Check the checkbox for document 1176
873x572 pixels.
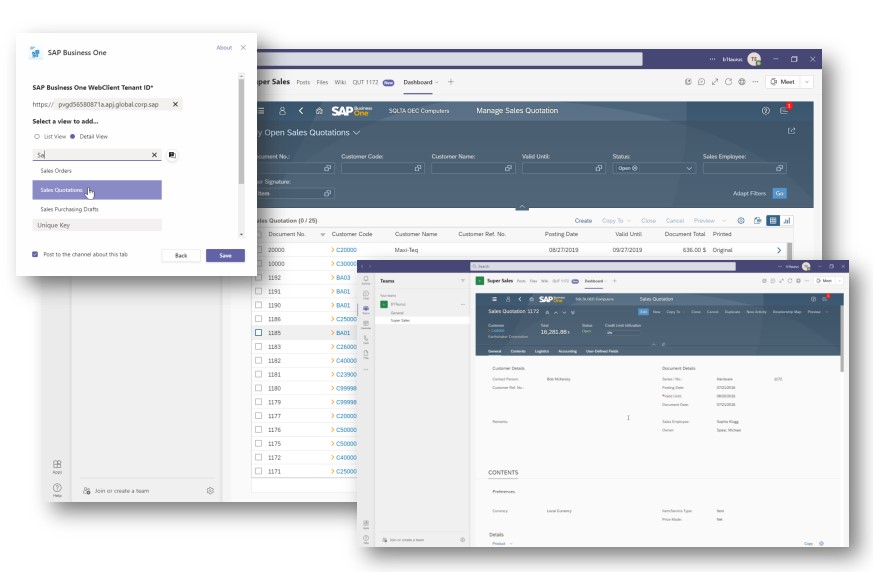pos(258,429)
